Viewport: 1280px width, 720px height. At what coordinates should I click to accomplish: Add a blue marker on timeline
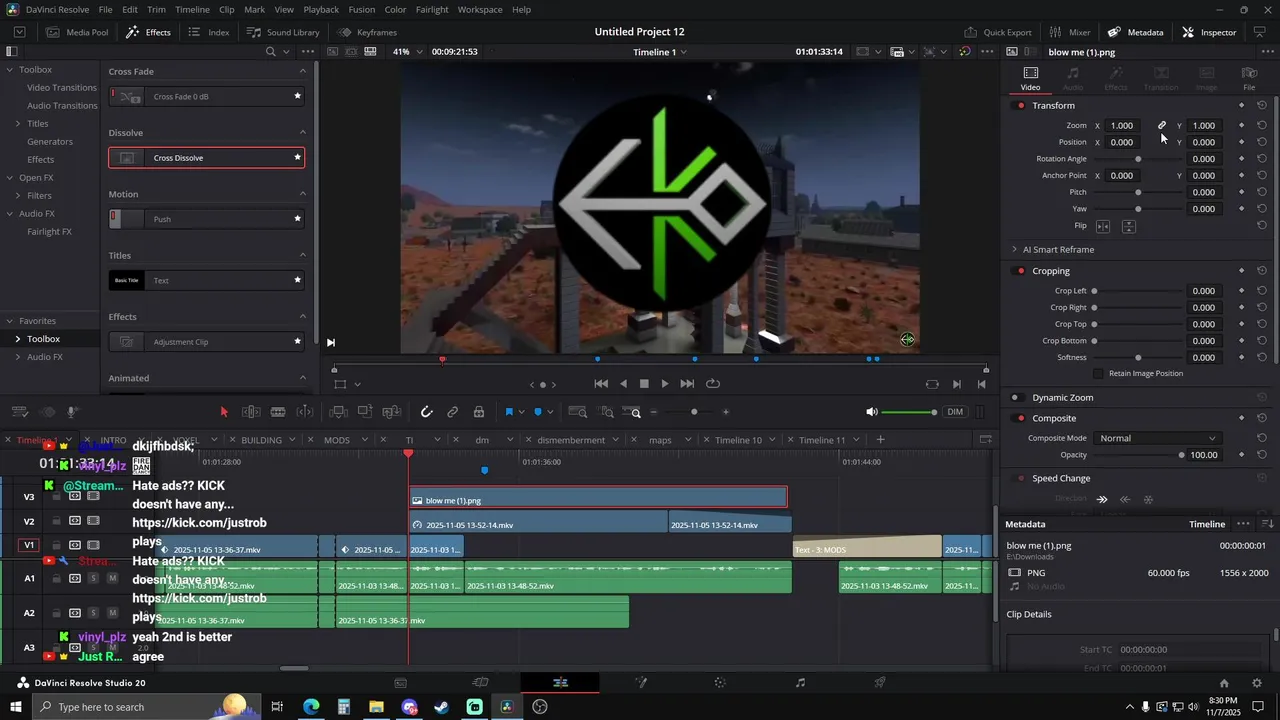pyautogui.click(x=538, y=412)
